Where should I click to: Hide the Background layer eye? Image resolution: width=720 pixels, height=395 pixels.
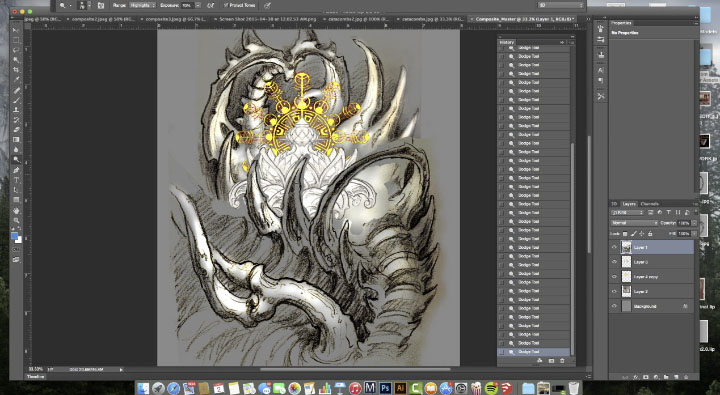pyautogui.click(x=614, y=306)
